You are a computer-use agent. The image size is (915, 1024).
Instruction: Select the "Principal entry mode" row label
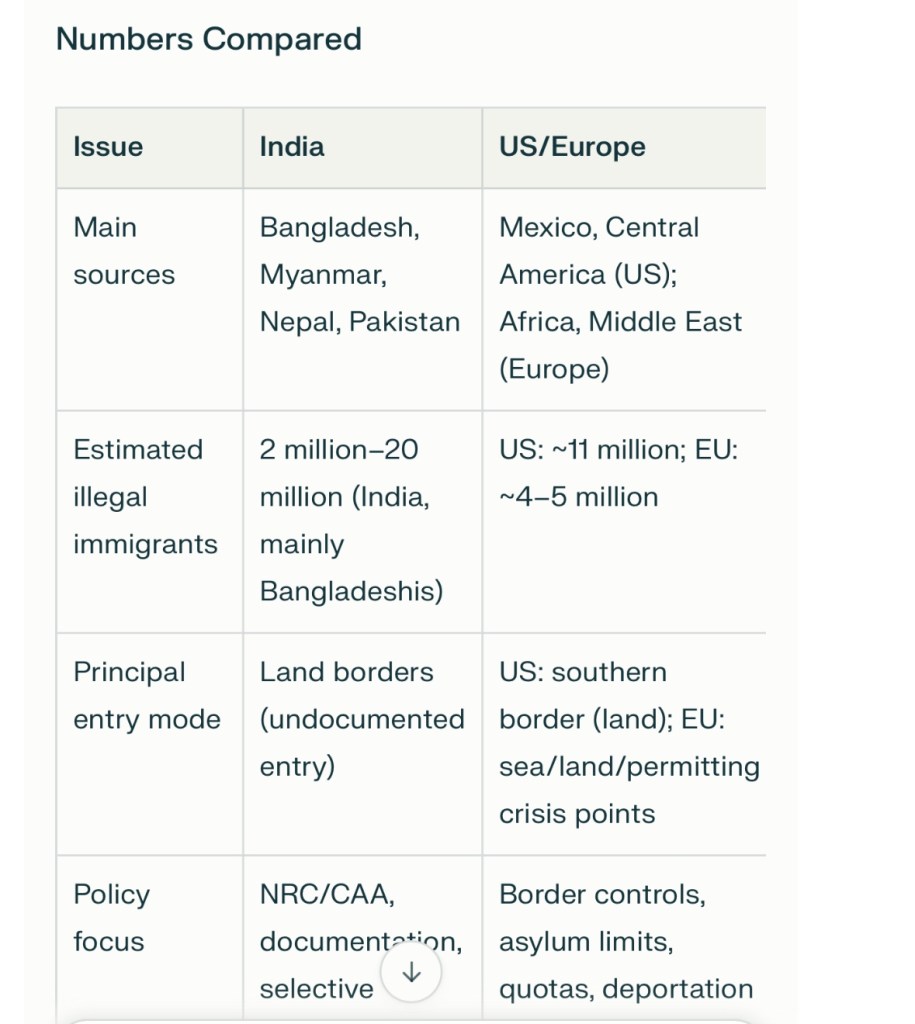(x=147, y=696)
